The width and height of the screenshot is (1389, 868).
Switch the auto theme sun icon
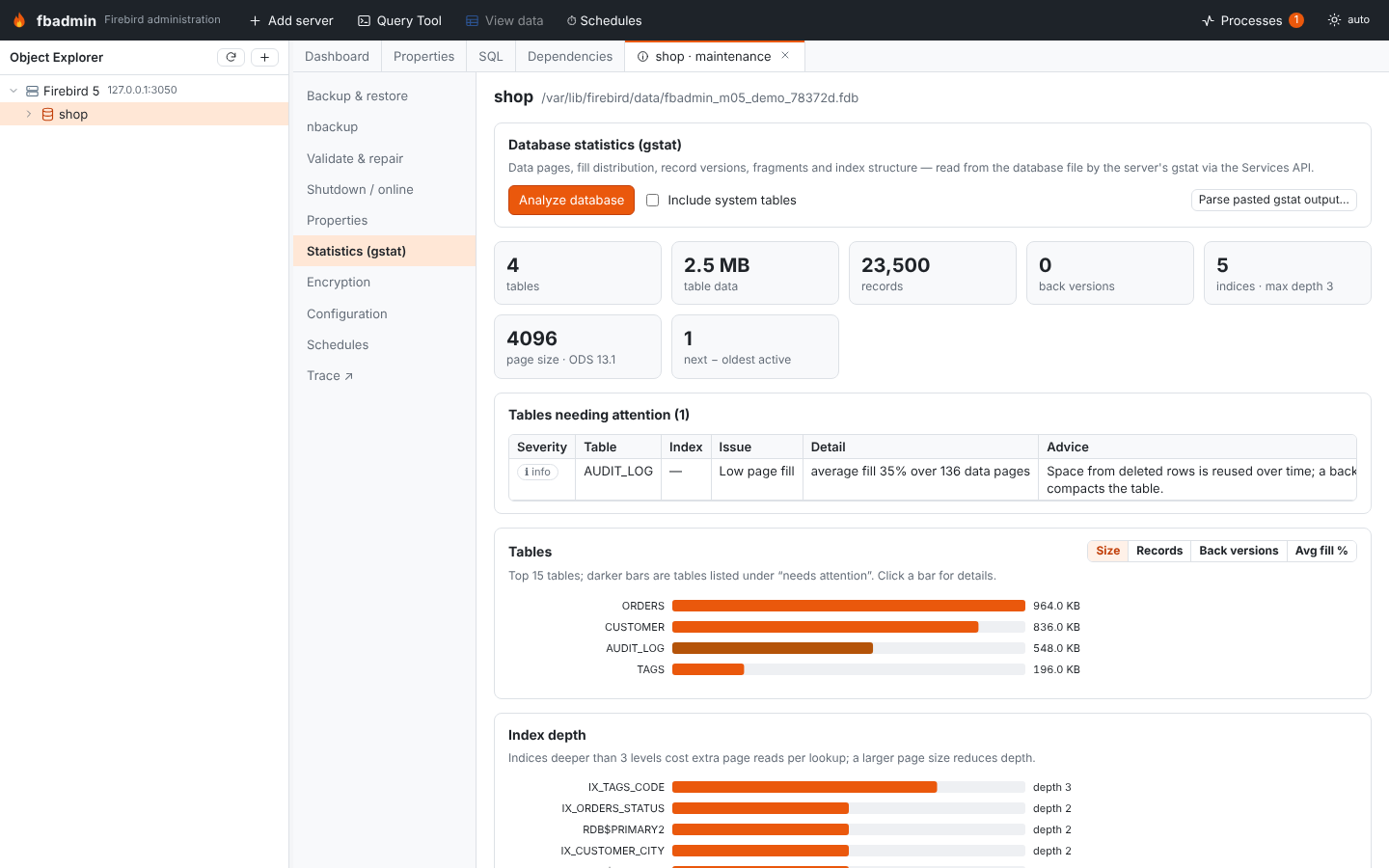(x=1334, y=19)
